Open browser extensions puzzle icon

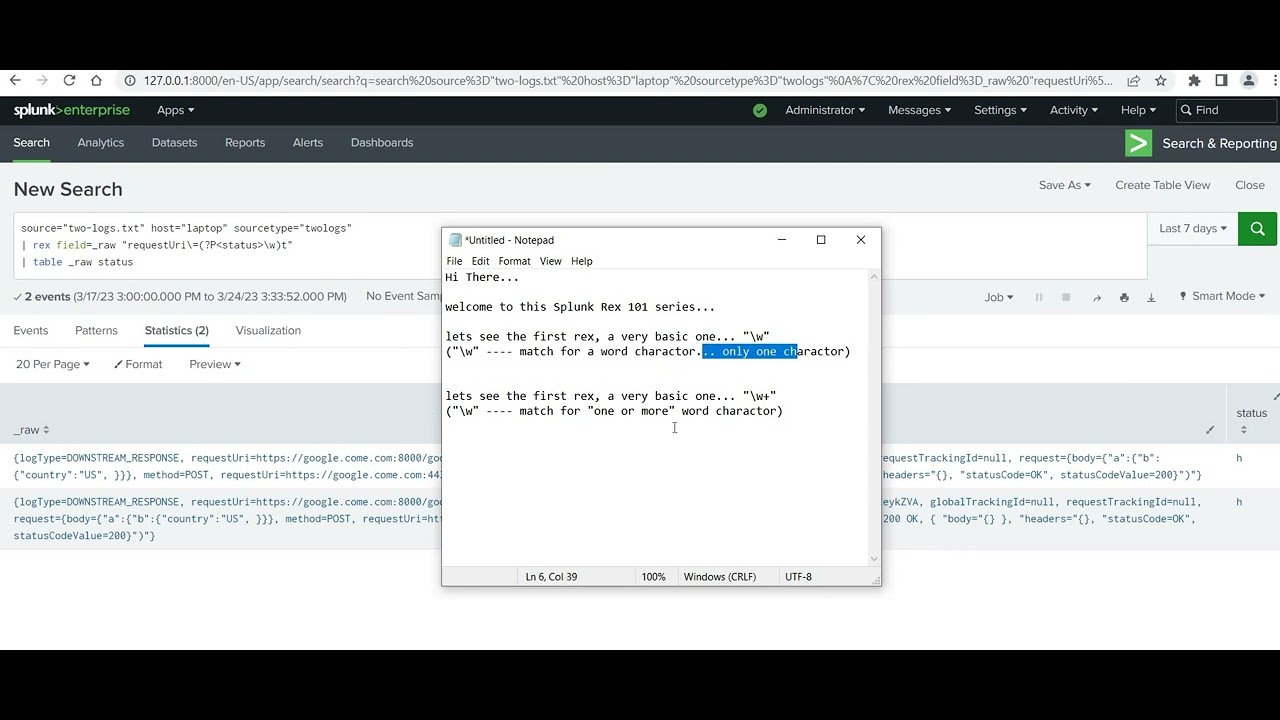1194,81
